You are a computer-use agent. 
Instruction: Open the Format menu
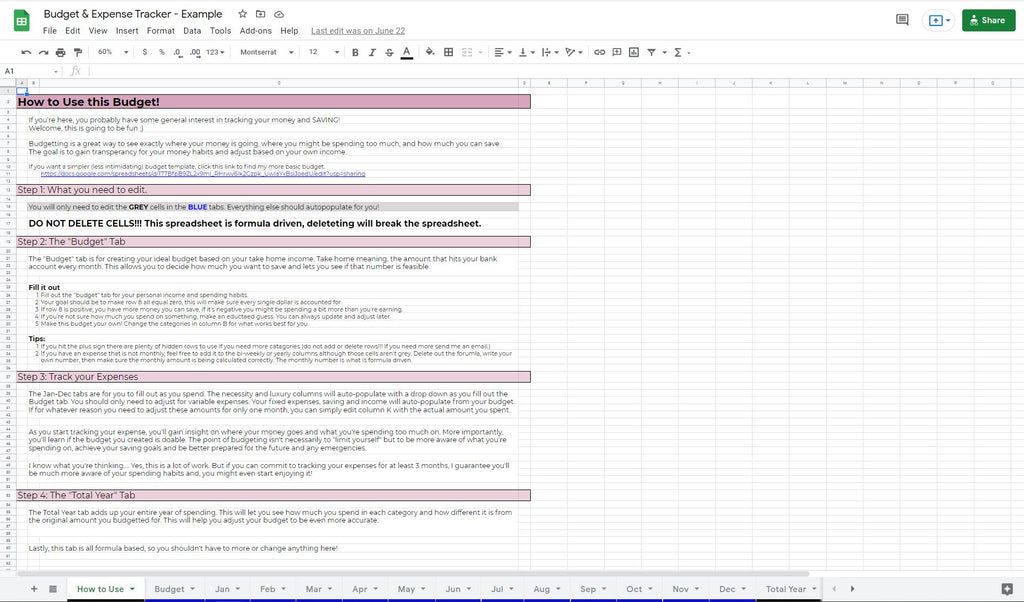[x=161, y=31]
